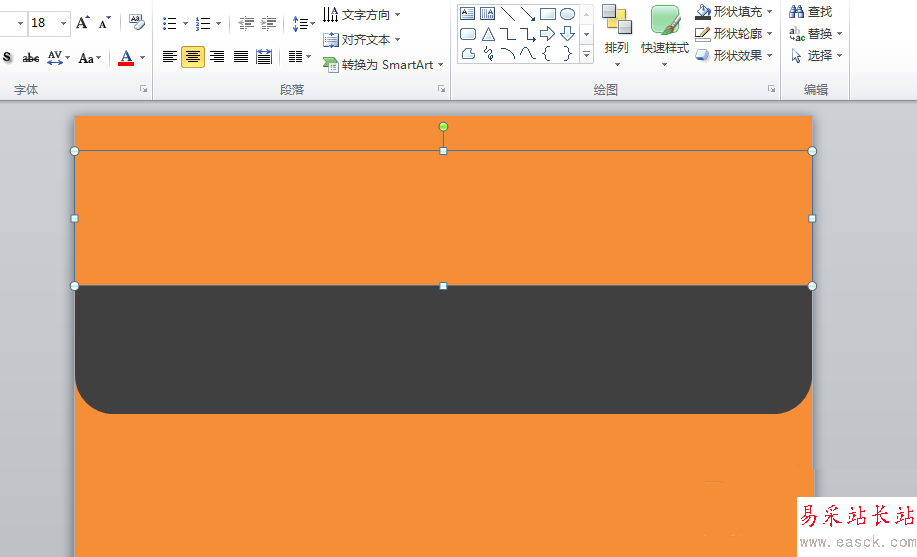Open the font size 18 dropdown
This screenshot has width=917, height=557.
coord(63,23)
